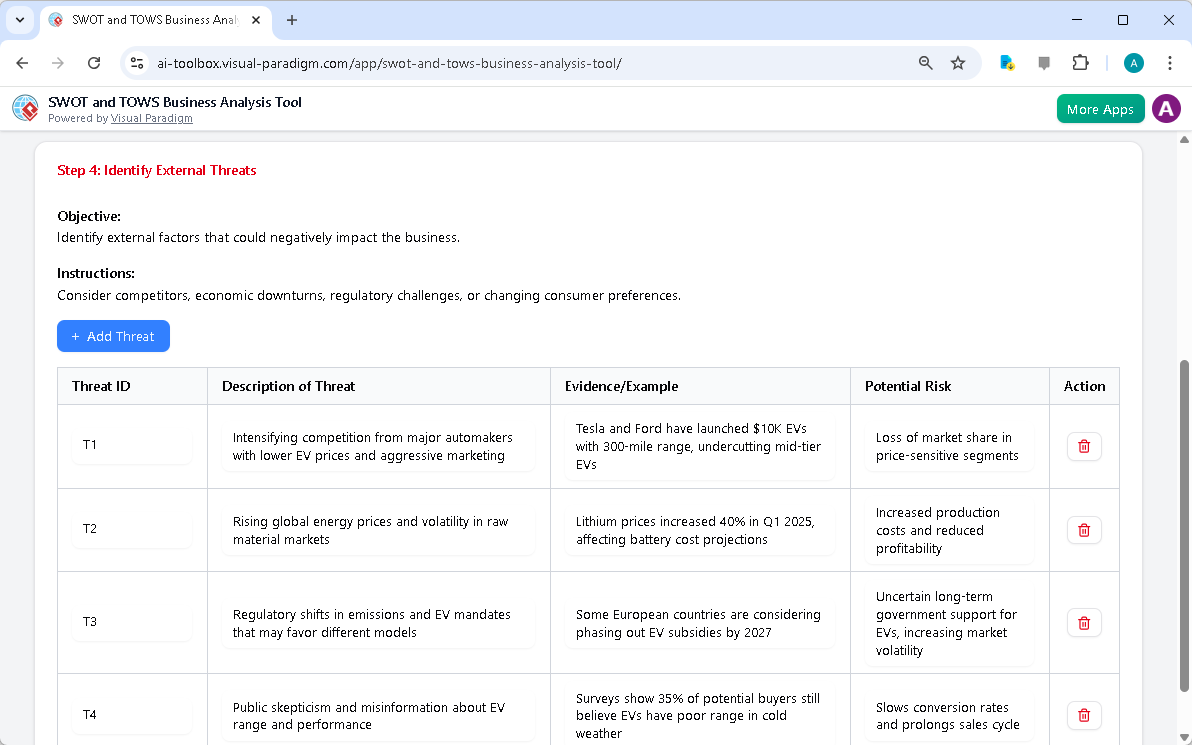Bookmark this page with the star icon
Viewport: 1192px width, 745px height.
958,62
